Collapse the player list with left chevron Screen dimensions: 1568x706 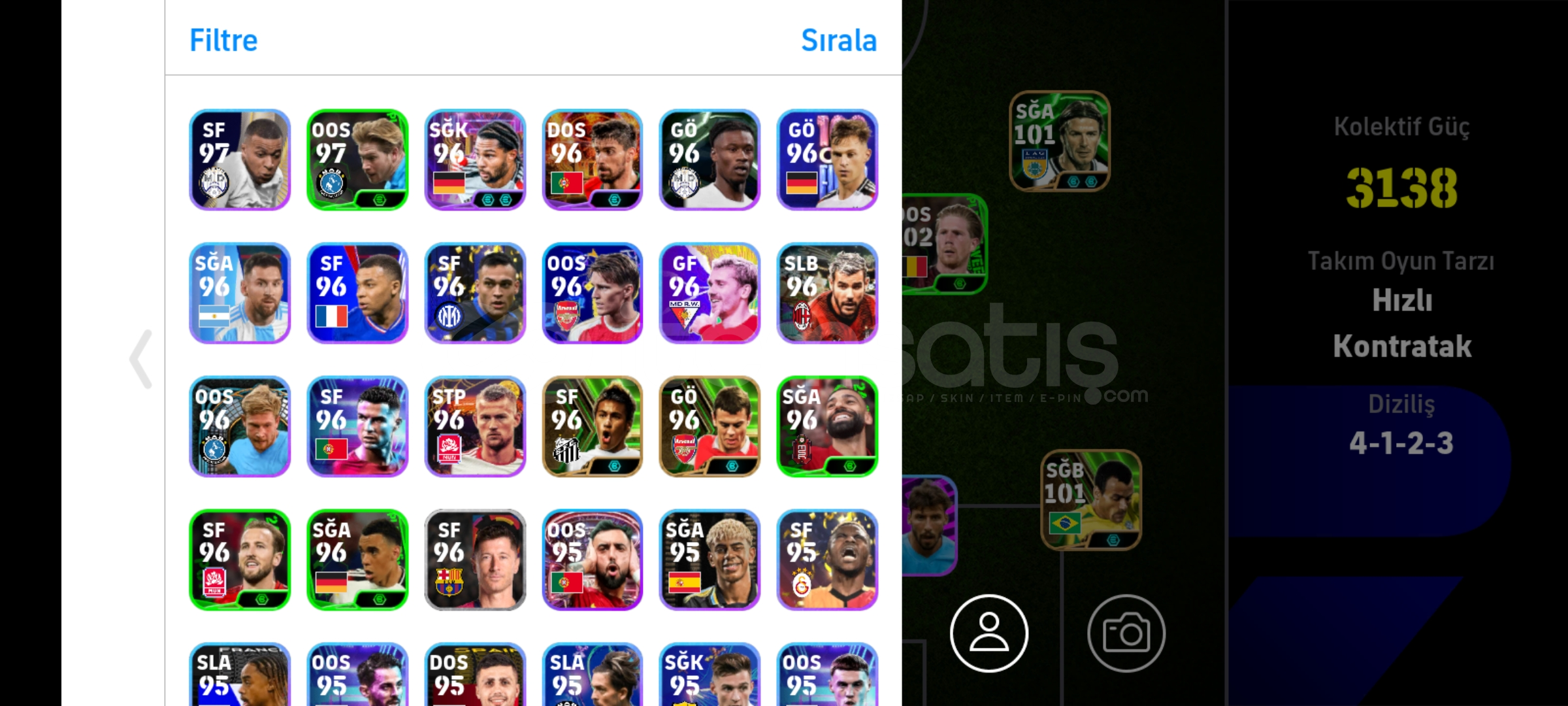(x=141, y=359)
